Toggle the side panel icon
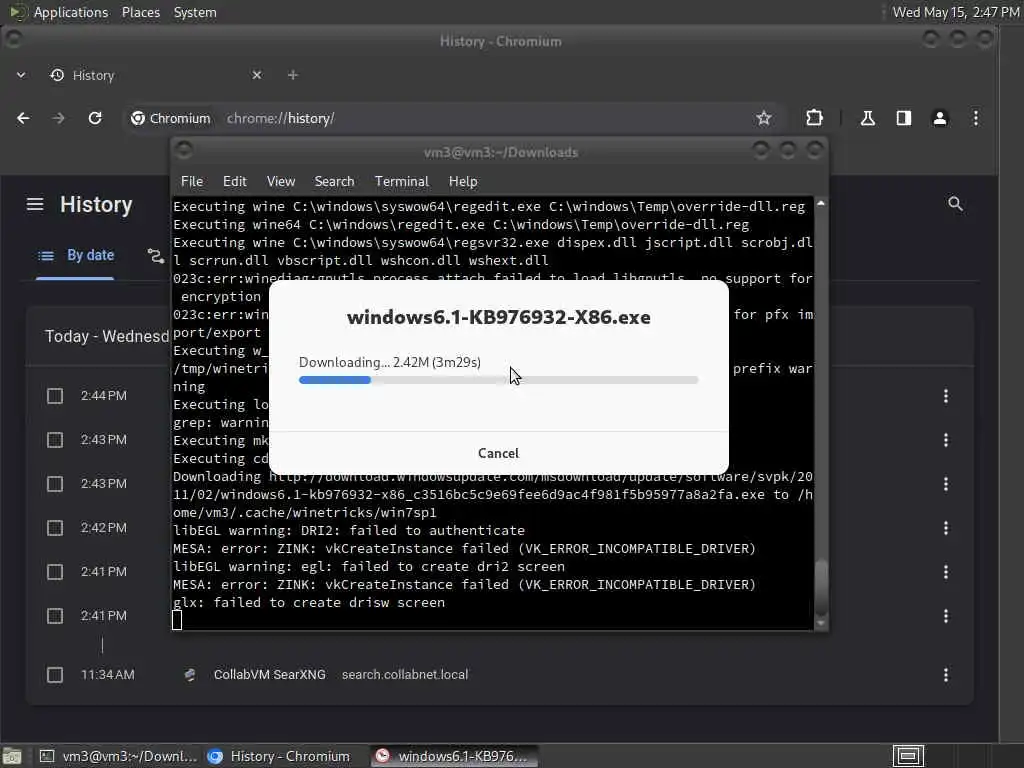The image size is (1024, 768). [904, 118]
